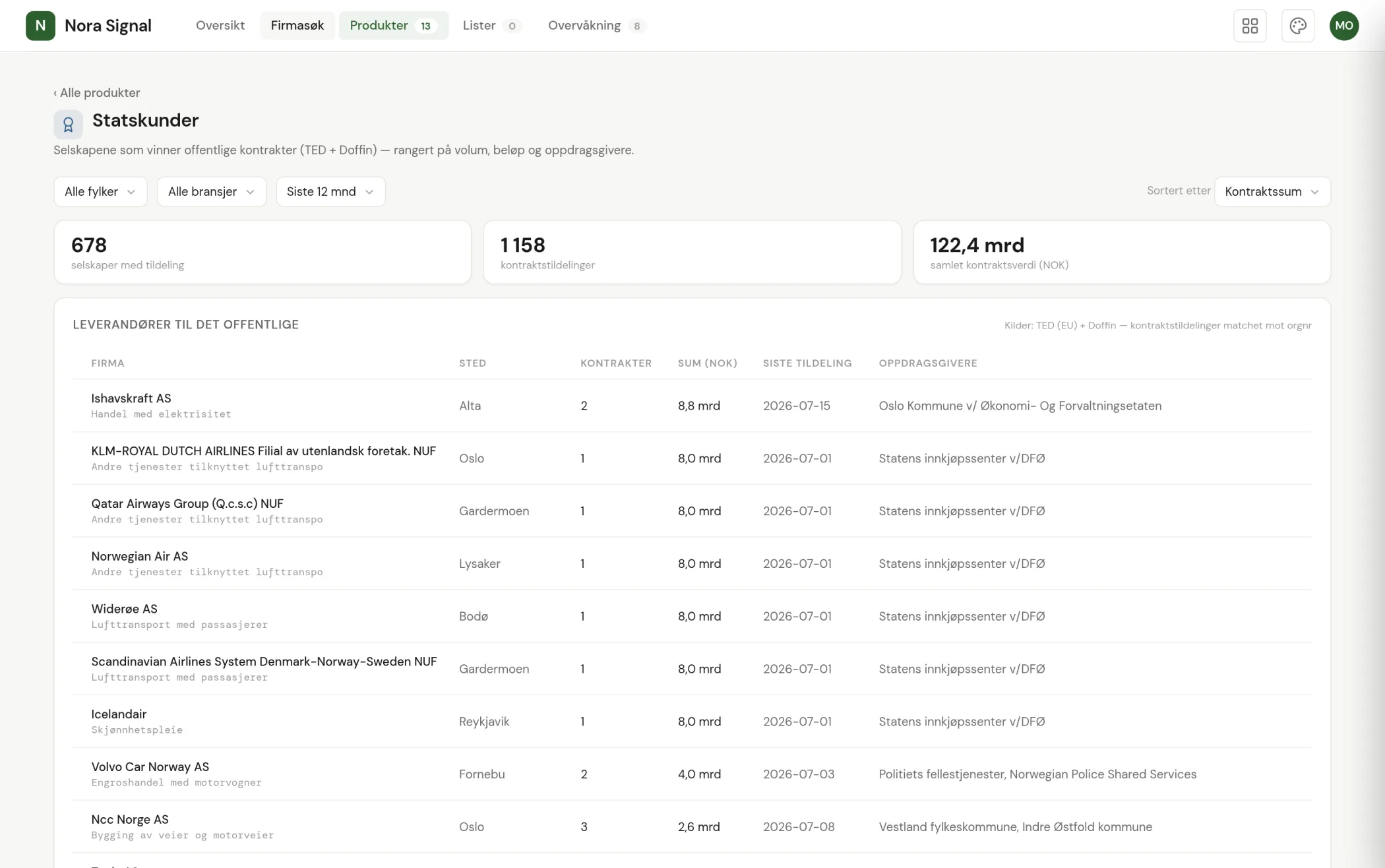Click the Leverandører til det offentlige heading
This screenshot has width=1385, height=868.
pyautogui.click(x=186, y=325)
